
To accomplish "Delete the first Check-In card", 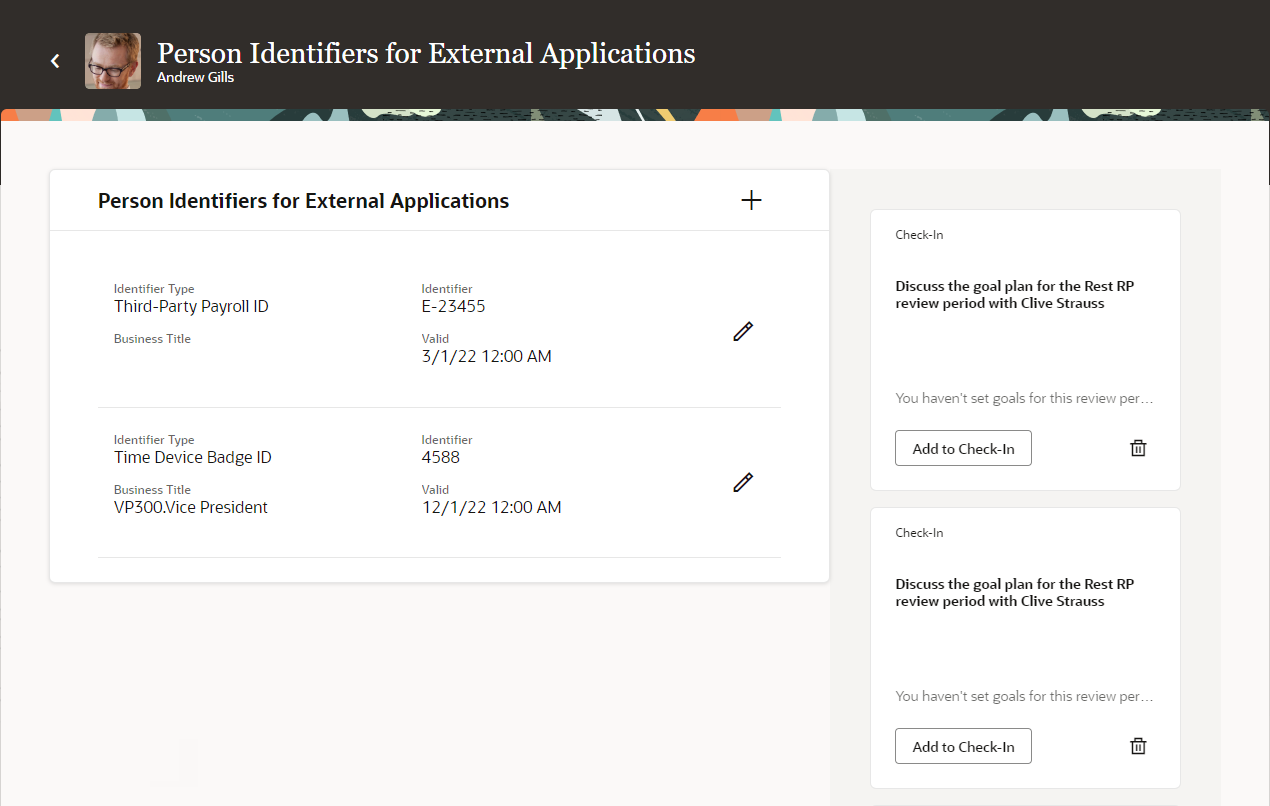I will coord(1138,448).
